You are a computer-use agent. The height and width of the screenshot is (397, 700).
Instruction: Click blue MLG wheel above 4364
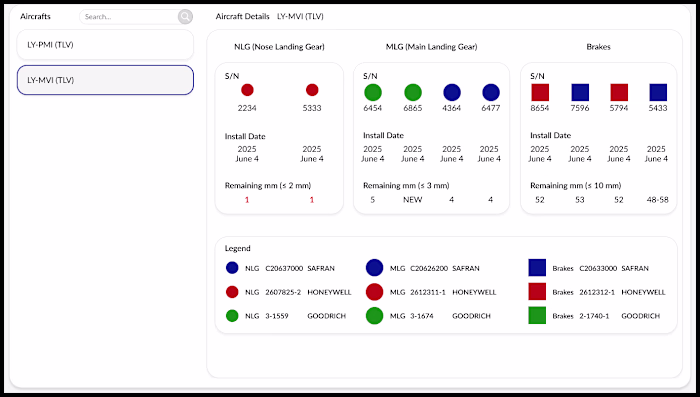tap(452, 92)
